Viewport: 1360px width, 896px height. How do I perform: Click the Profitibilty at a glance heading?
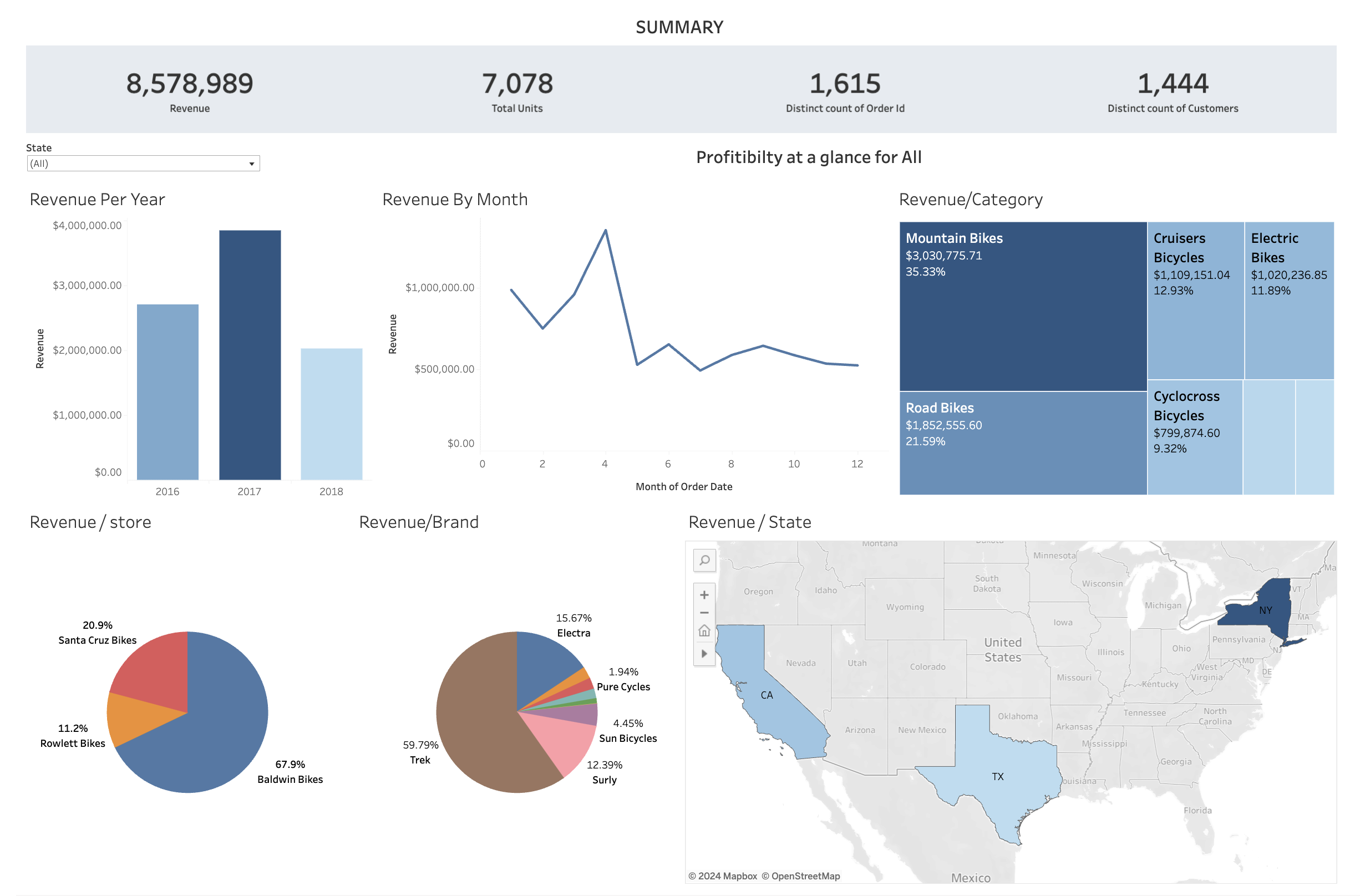point(809,157)
